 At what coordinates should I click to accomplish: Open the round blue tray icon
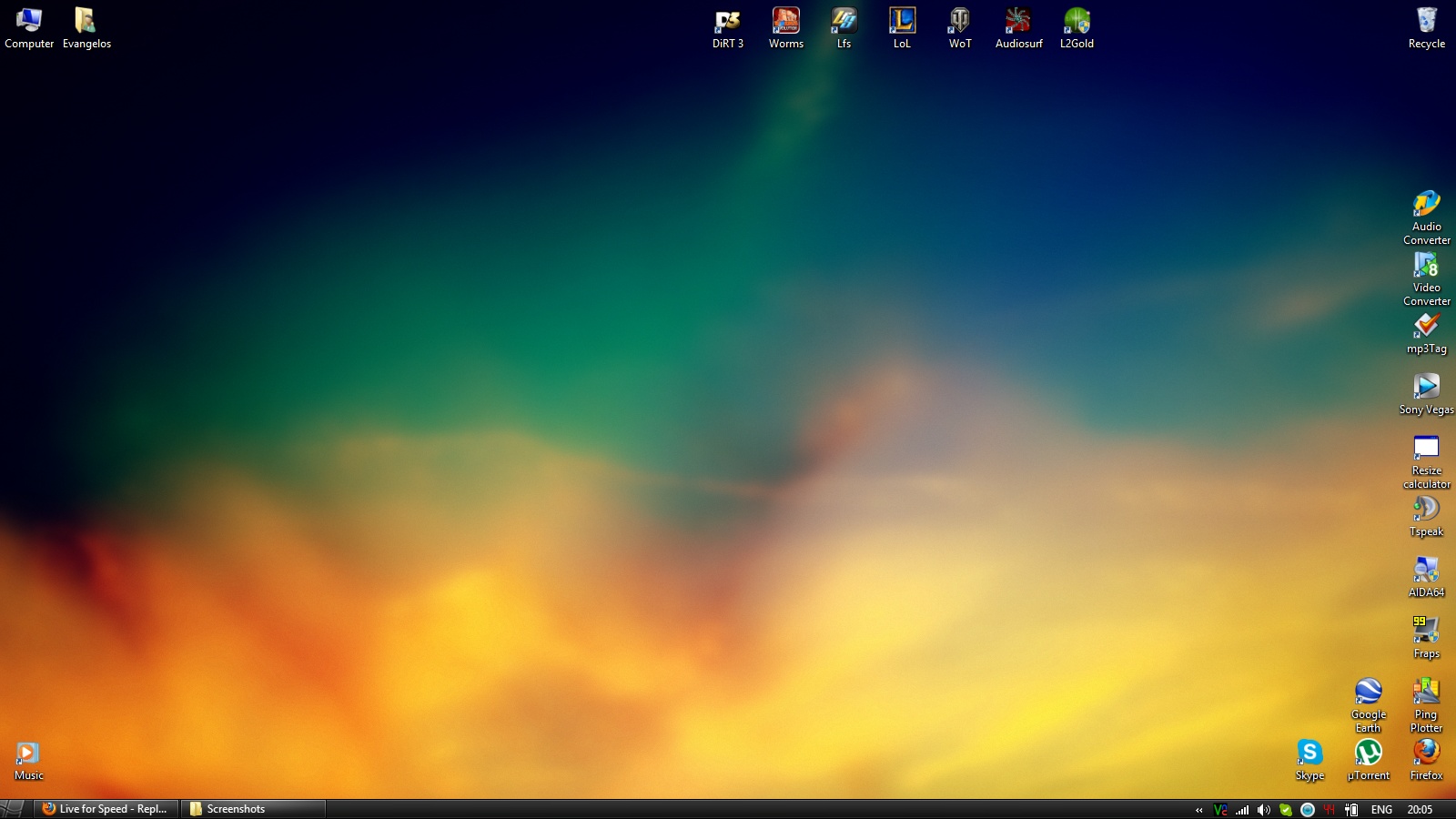click(1308, 810)
